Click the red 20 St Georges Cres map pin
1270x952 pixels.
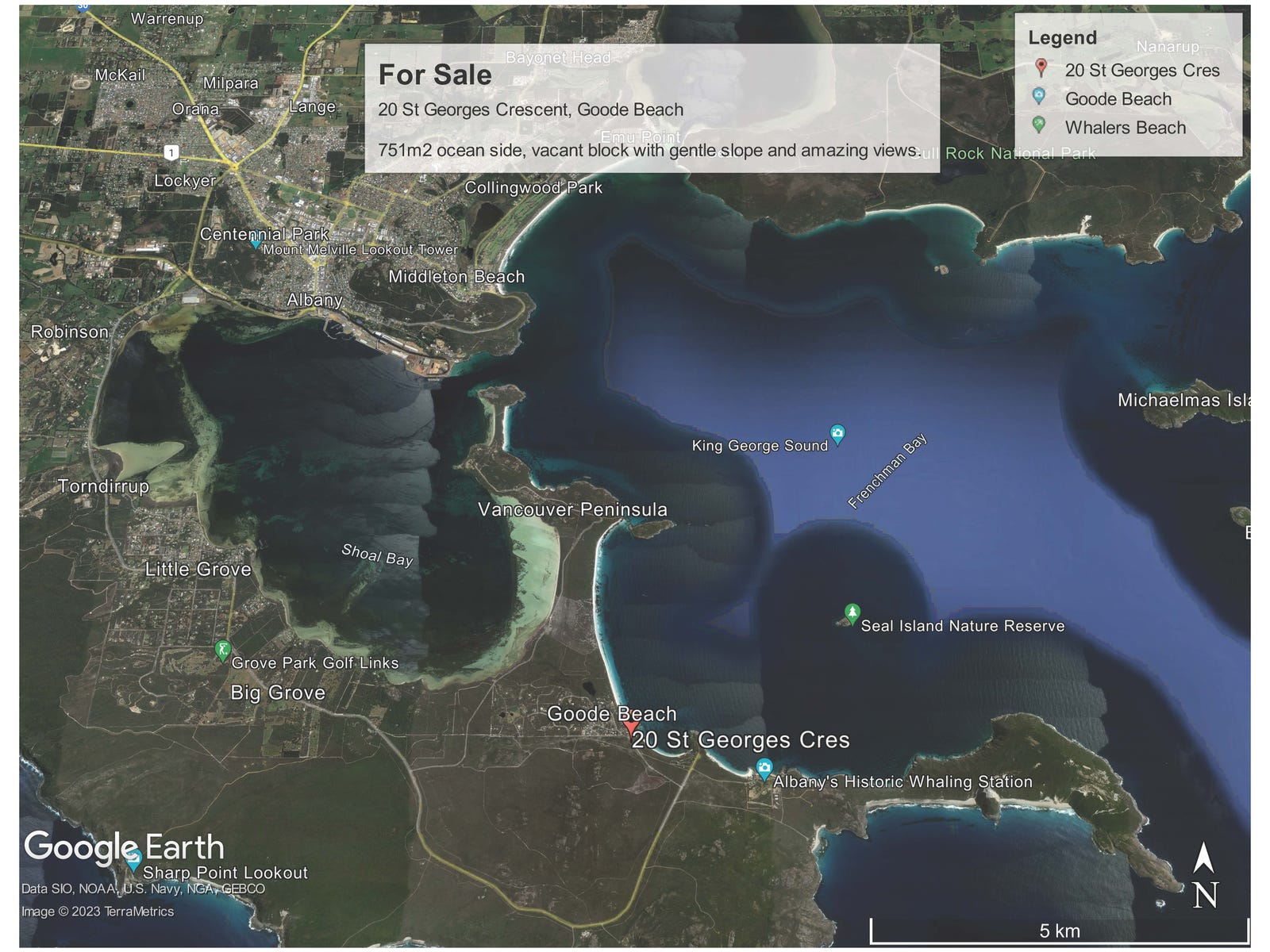(x=630, y=728)
